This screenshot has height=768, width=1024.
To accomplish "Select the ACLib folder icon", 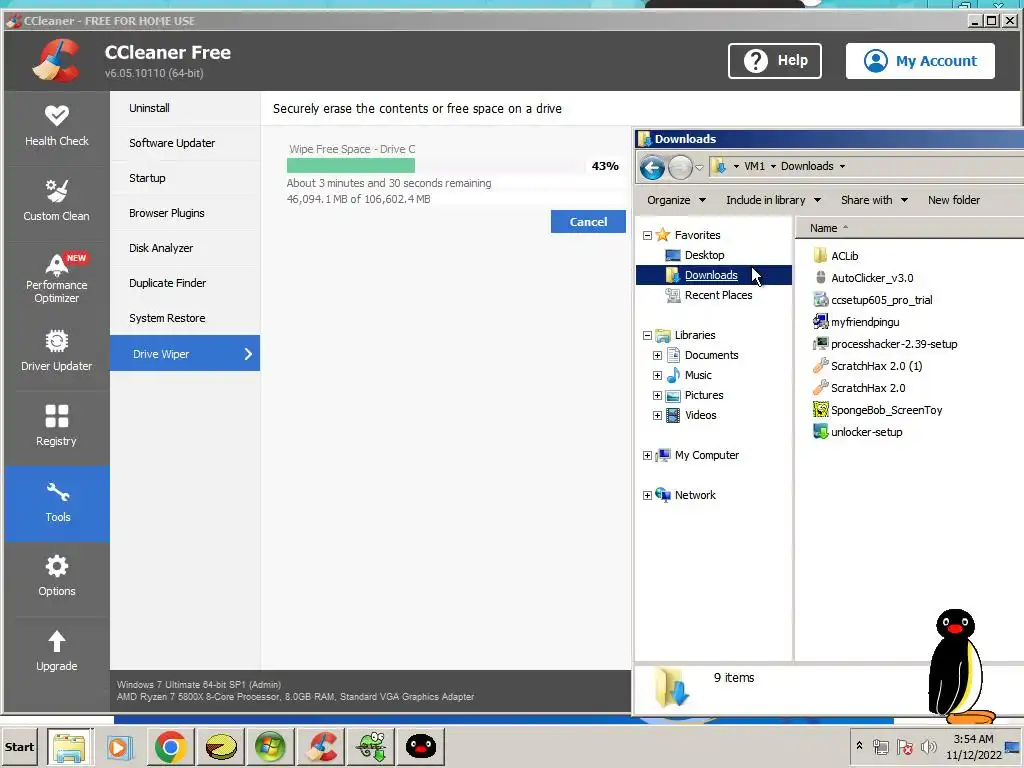I will (820, 255).
